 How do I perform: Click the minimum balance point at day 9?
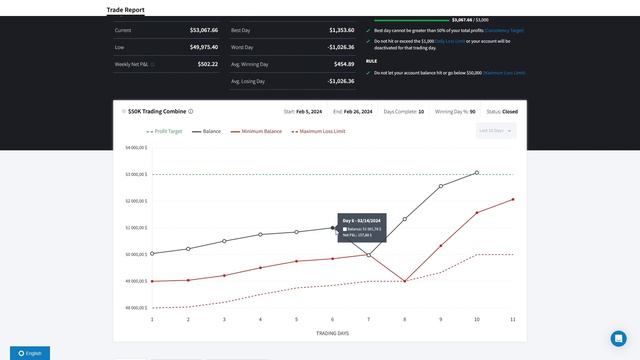[441, 246]
